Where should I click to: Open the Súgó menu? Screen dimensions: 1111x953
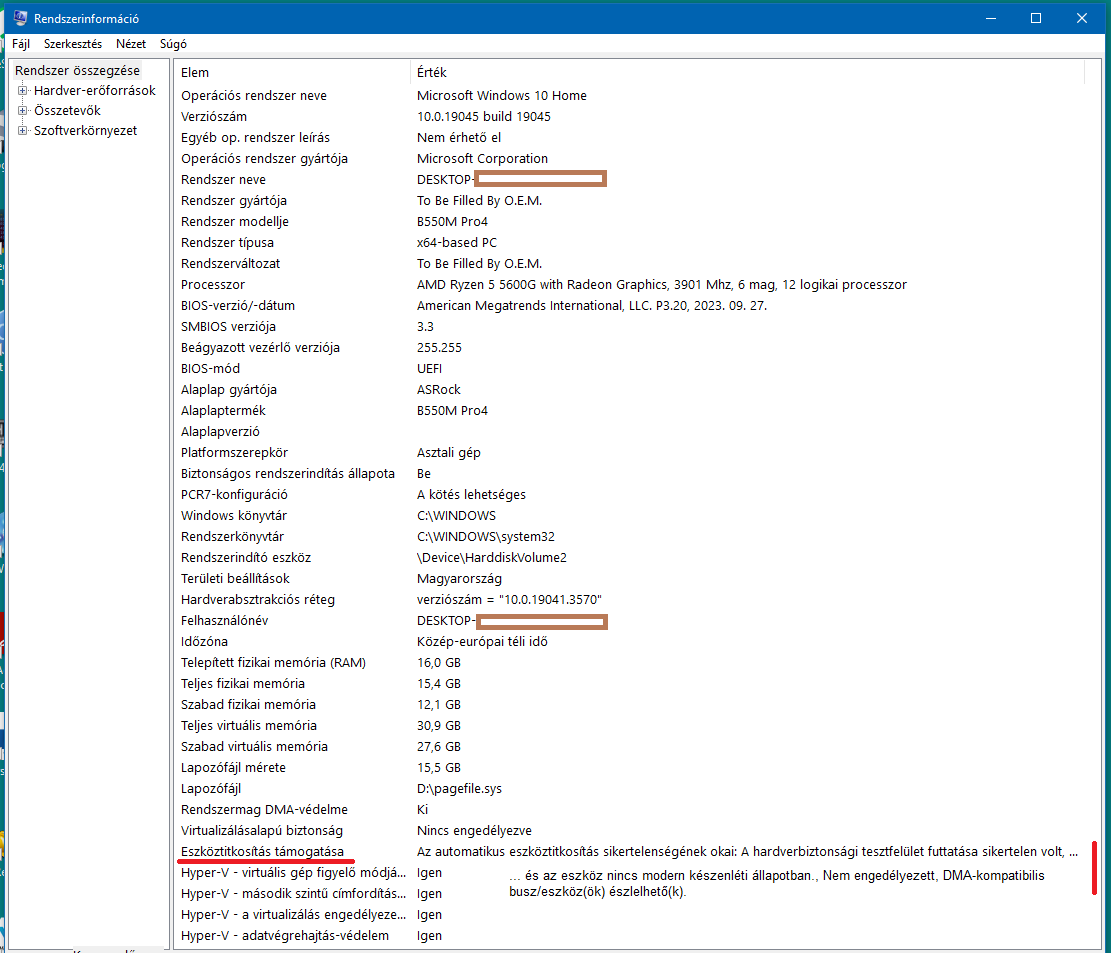point(174,44)
